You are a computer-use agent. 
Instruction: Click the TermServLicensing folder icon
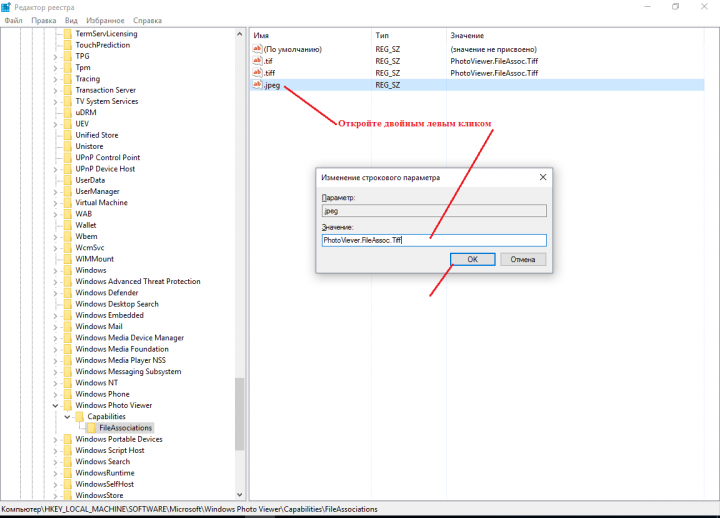[68, 34]
